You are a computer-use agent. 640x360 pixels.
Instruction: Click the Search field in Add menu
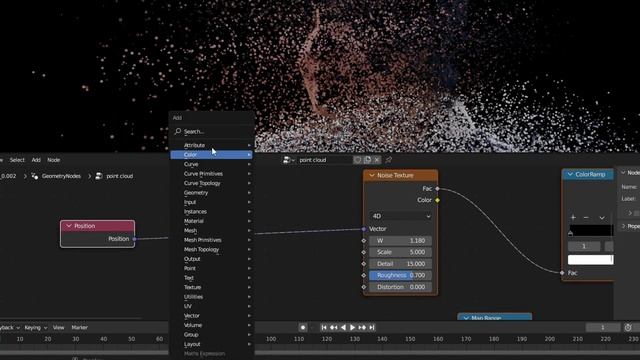tap(212, 131)
